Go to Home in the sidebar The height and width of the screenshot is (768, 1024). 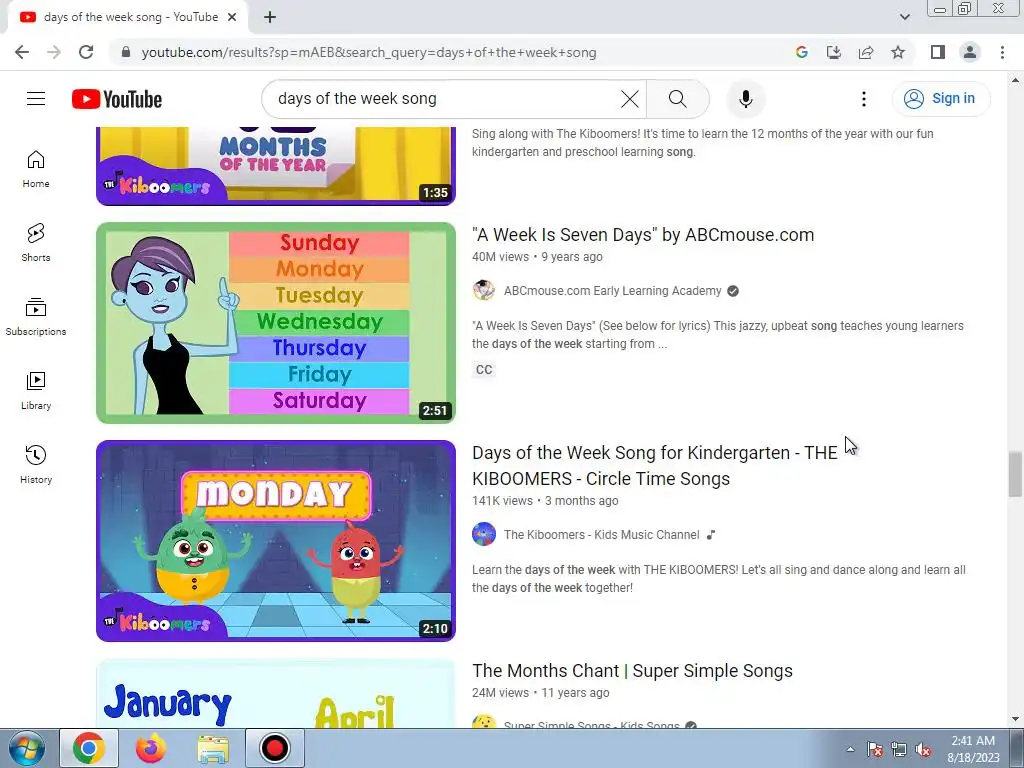click(36, 169)
